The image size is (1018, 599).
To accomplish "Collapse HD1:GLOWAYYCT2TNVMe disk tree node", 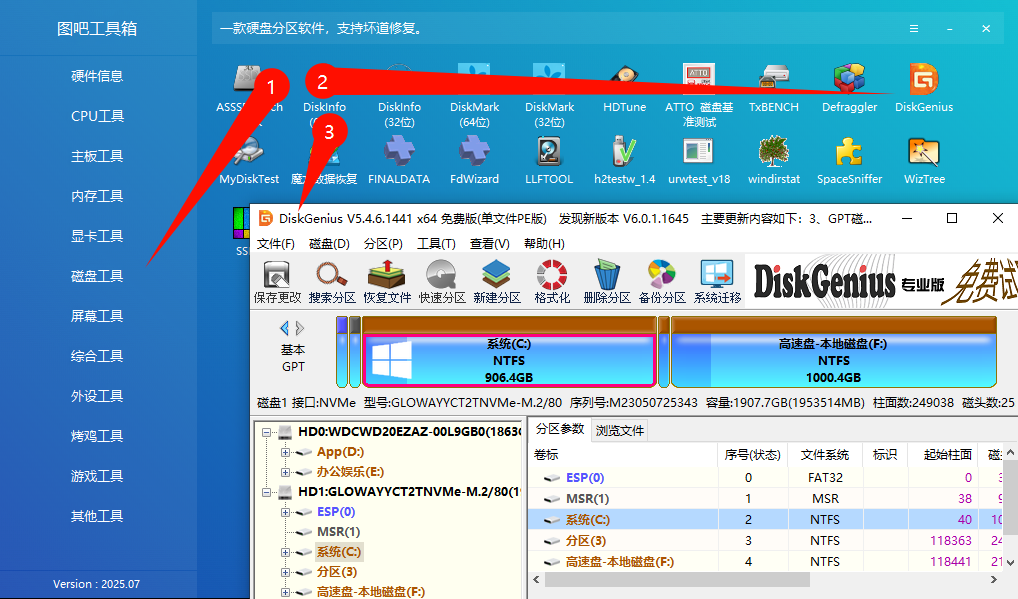I will pos(266,493).
